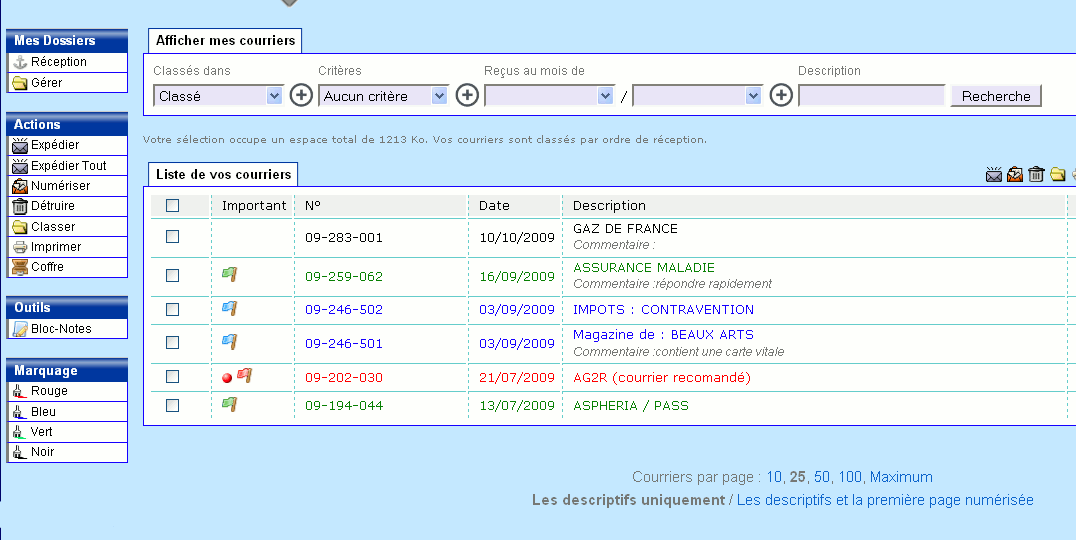Image resolution: width=1076 pixels, height=540 pixels.
Task: Set courriers per page to Maximum
Action: click(901, 477)
